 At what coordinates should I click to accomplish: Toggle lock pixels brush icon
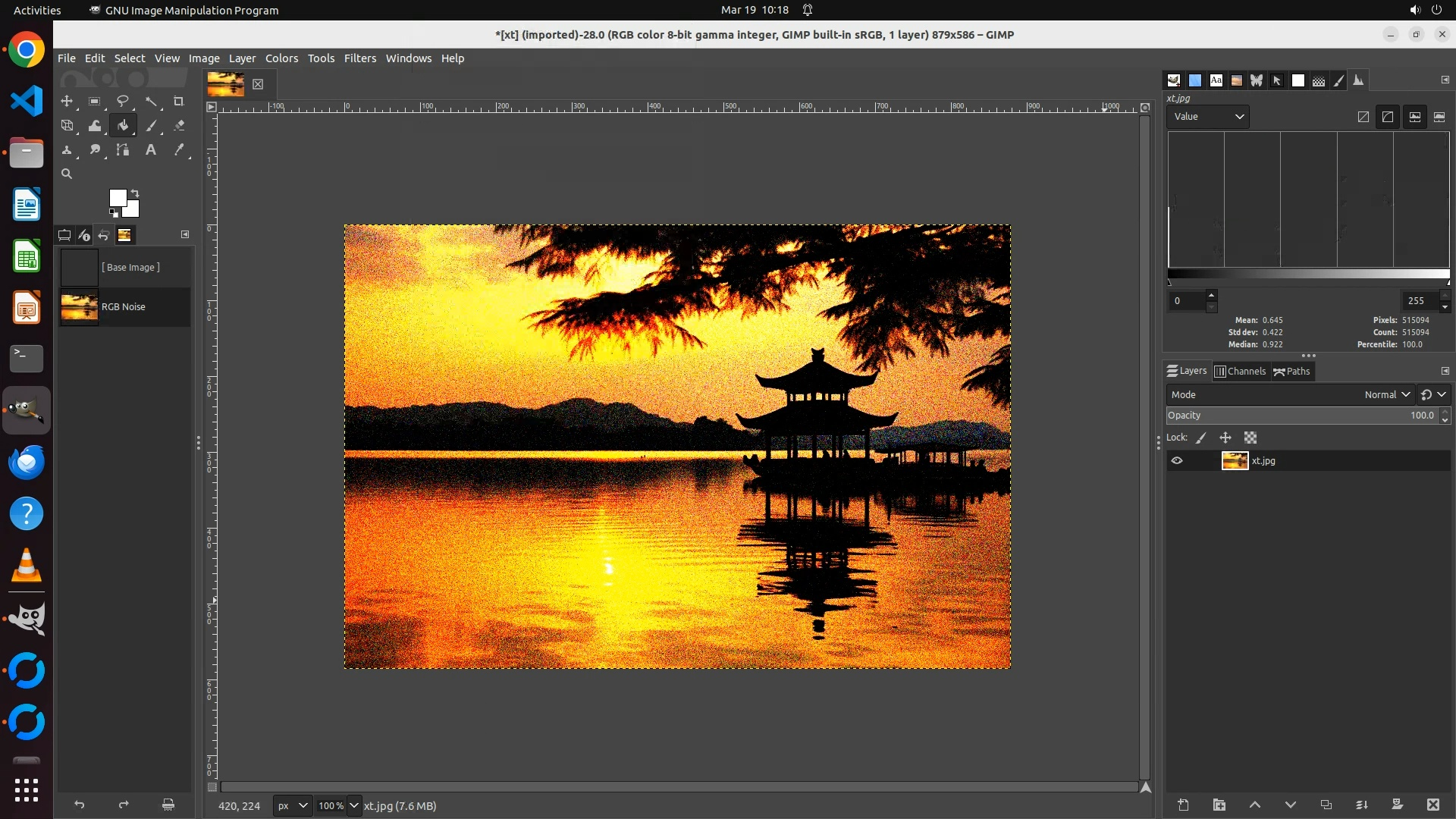click(x=1201, y=438)
